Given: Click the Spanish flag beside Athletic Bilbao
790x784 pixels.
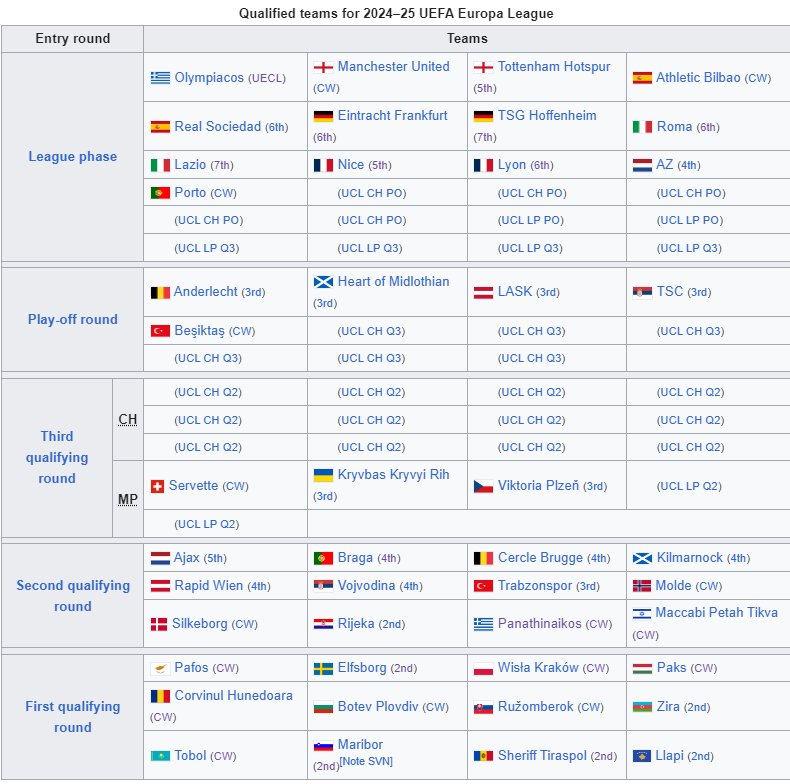Looking at the screenshot, I should pyautogui.click(x=642, y=78).
